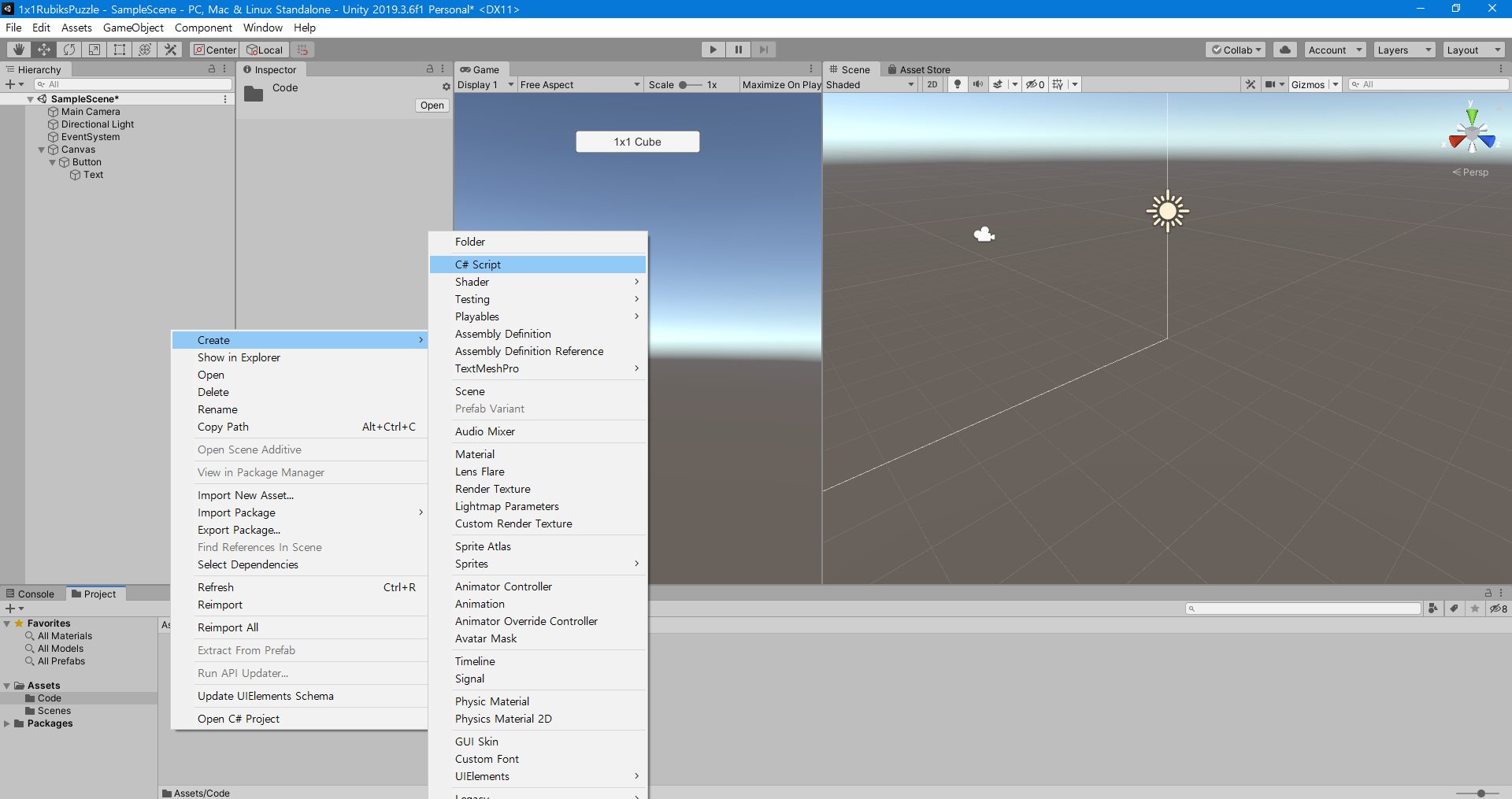Choose Show in Explorer from context menu
The width and height of the screenshot is (1512, 799).
click(x=299, y=357)
